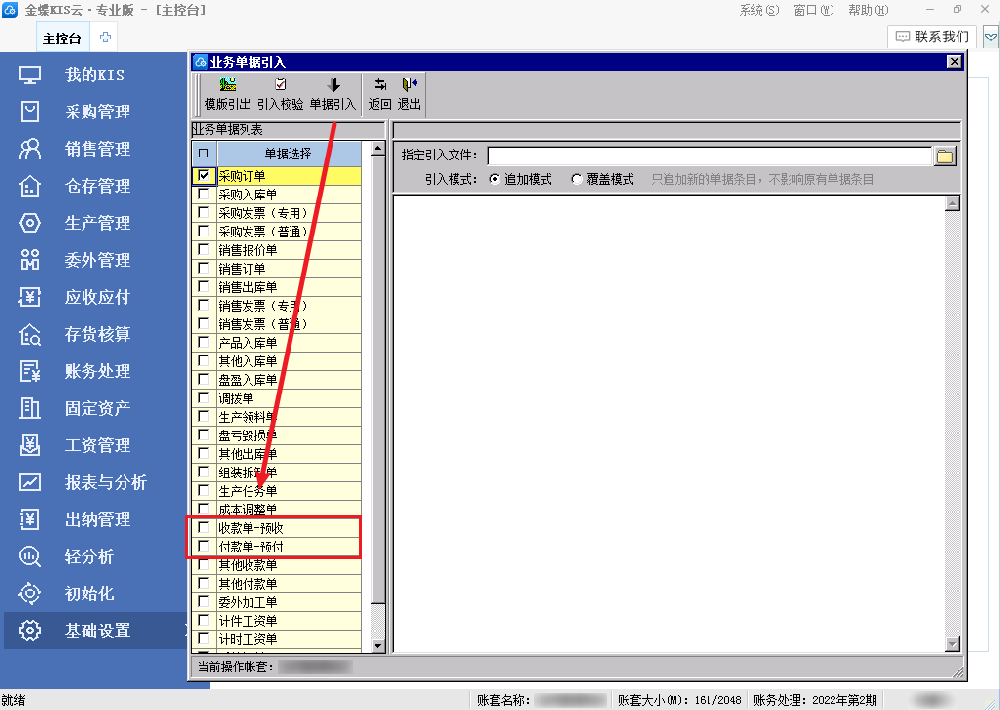This screenshot has width=1000, height=710.
Task: Open the 窗口(W) menu
Action: [813, 10]
